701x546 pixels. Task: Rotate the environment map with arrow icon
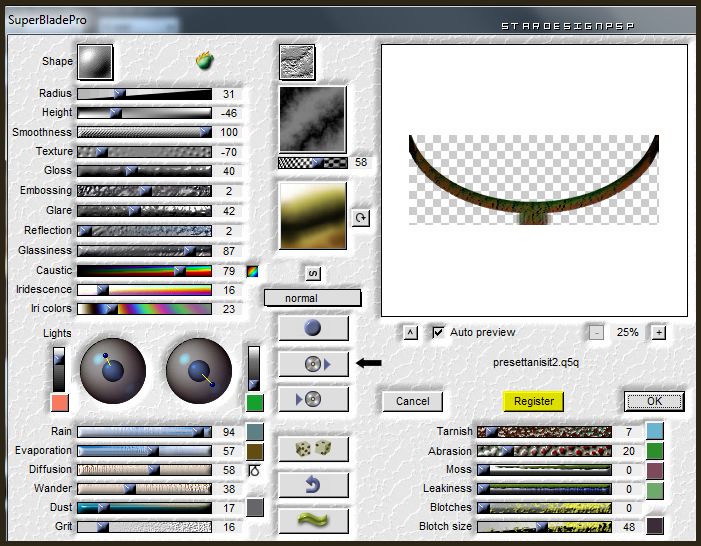tap(360, 218)
